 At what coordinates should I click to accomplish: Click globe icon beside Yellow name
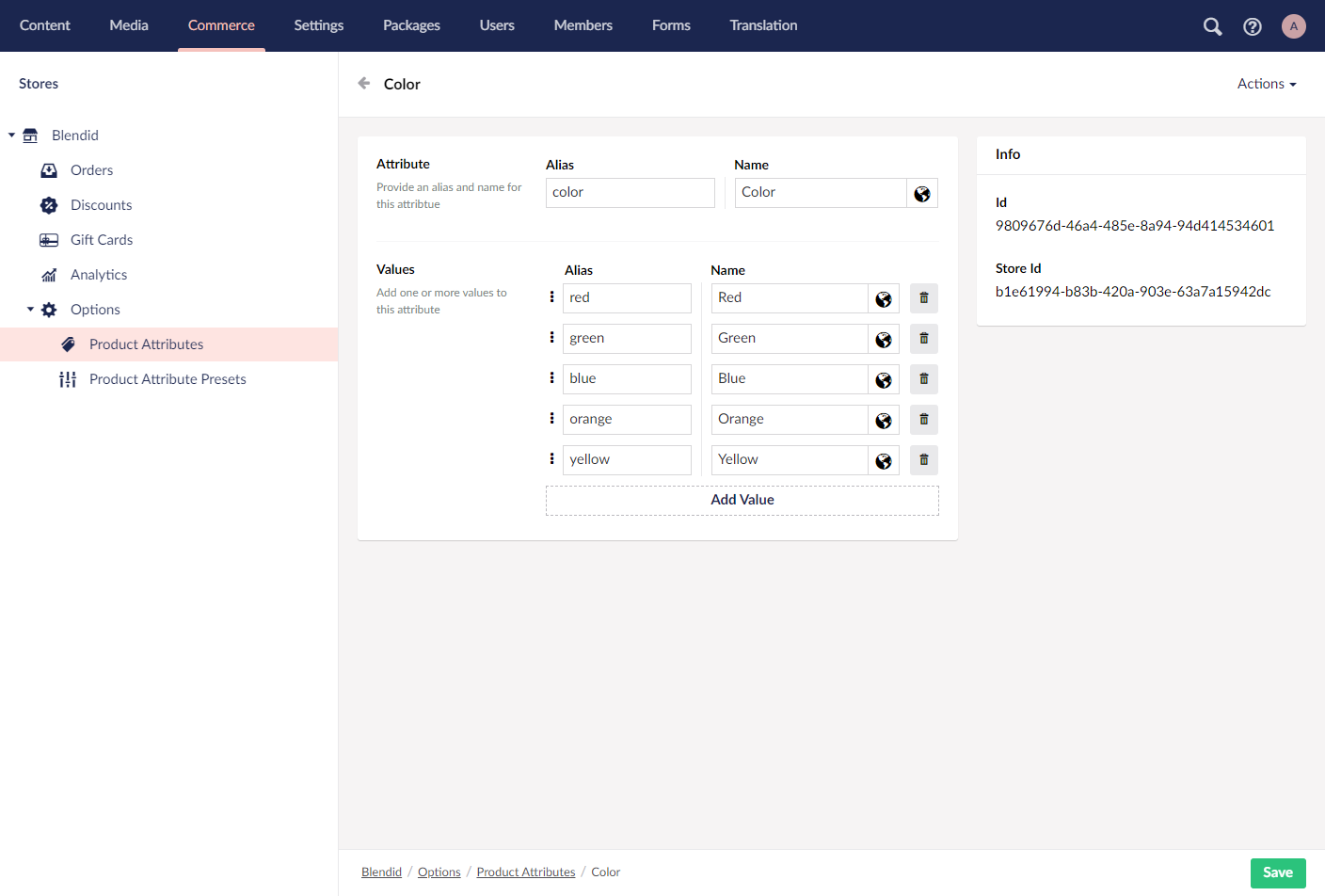(x=883, y=460)
